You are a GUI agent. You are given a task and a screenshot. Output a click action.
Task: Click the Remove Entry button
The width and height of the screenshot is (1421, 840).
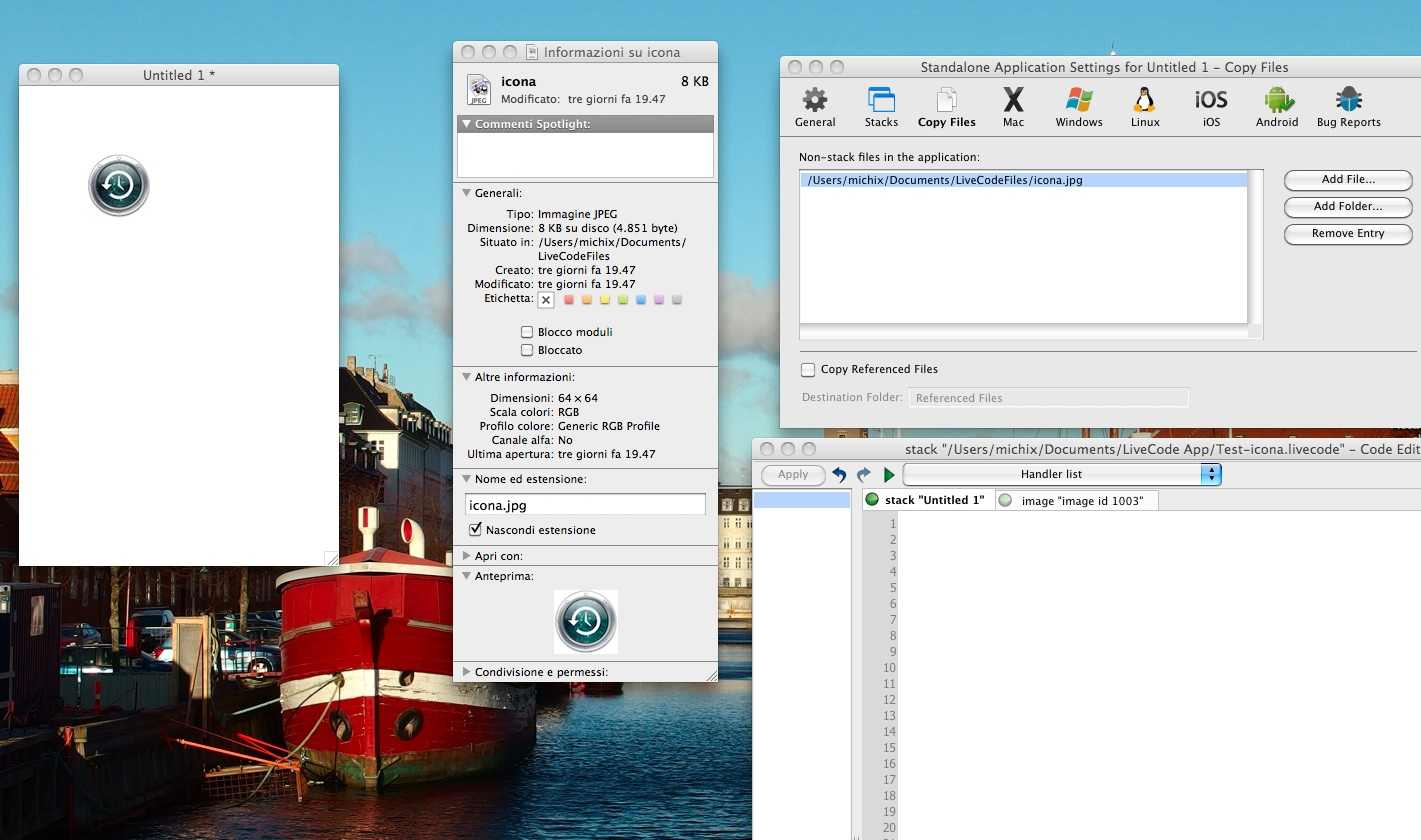click(1347, 234)
